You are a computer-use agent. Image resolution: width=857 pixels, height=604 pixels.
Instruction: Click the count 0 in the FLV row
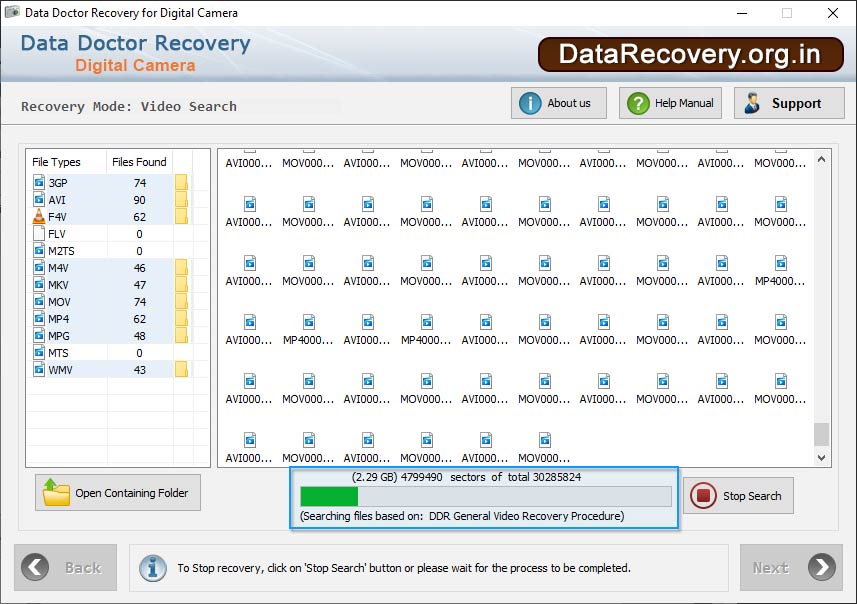click(x=139, y=234)
